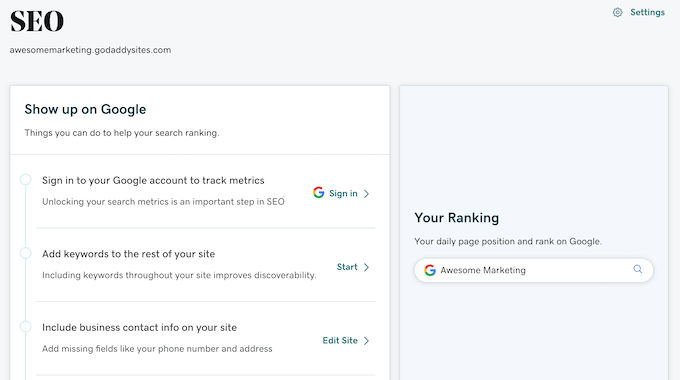Screen dimensions: 680x380
Task: Click the Awesome Marketing ranking search field
Action: pos(534,270)
